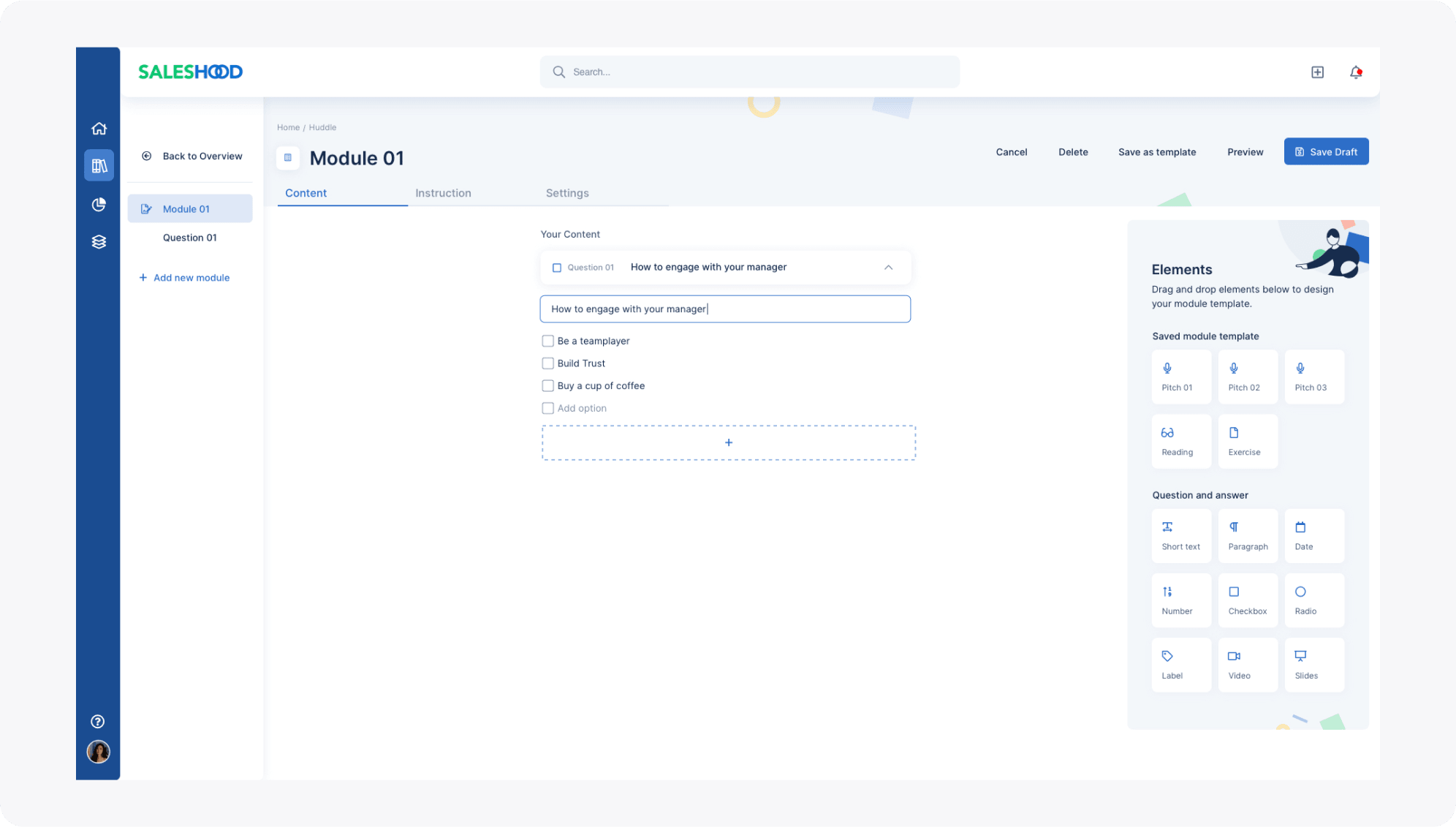Click the 'Elements' panel heading
The width and height of the screenshot is (1456, 827).
click(1182, 270)
